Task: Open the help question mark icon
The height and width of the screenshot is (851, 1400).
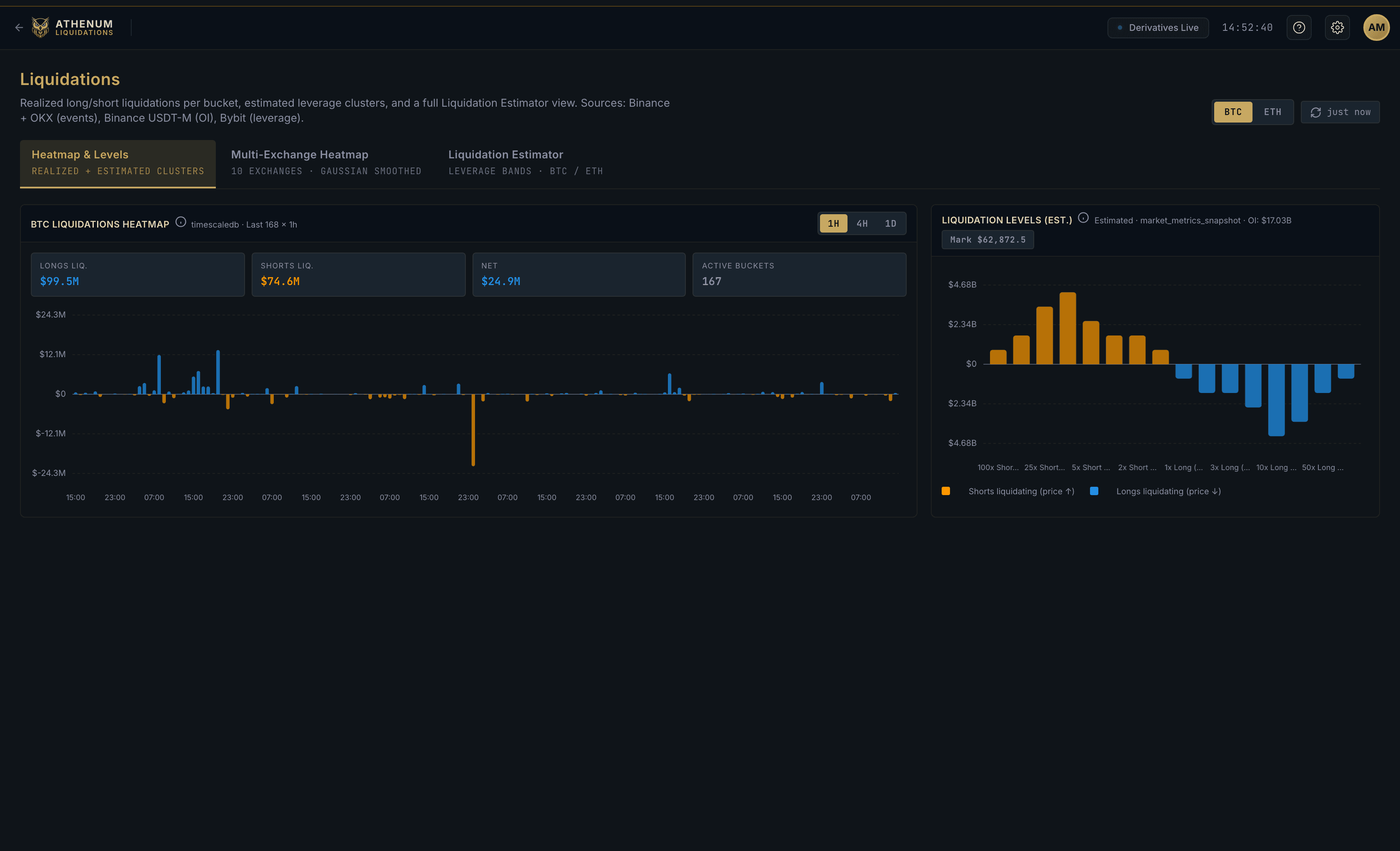Action: point(1299,27)
